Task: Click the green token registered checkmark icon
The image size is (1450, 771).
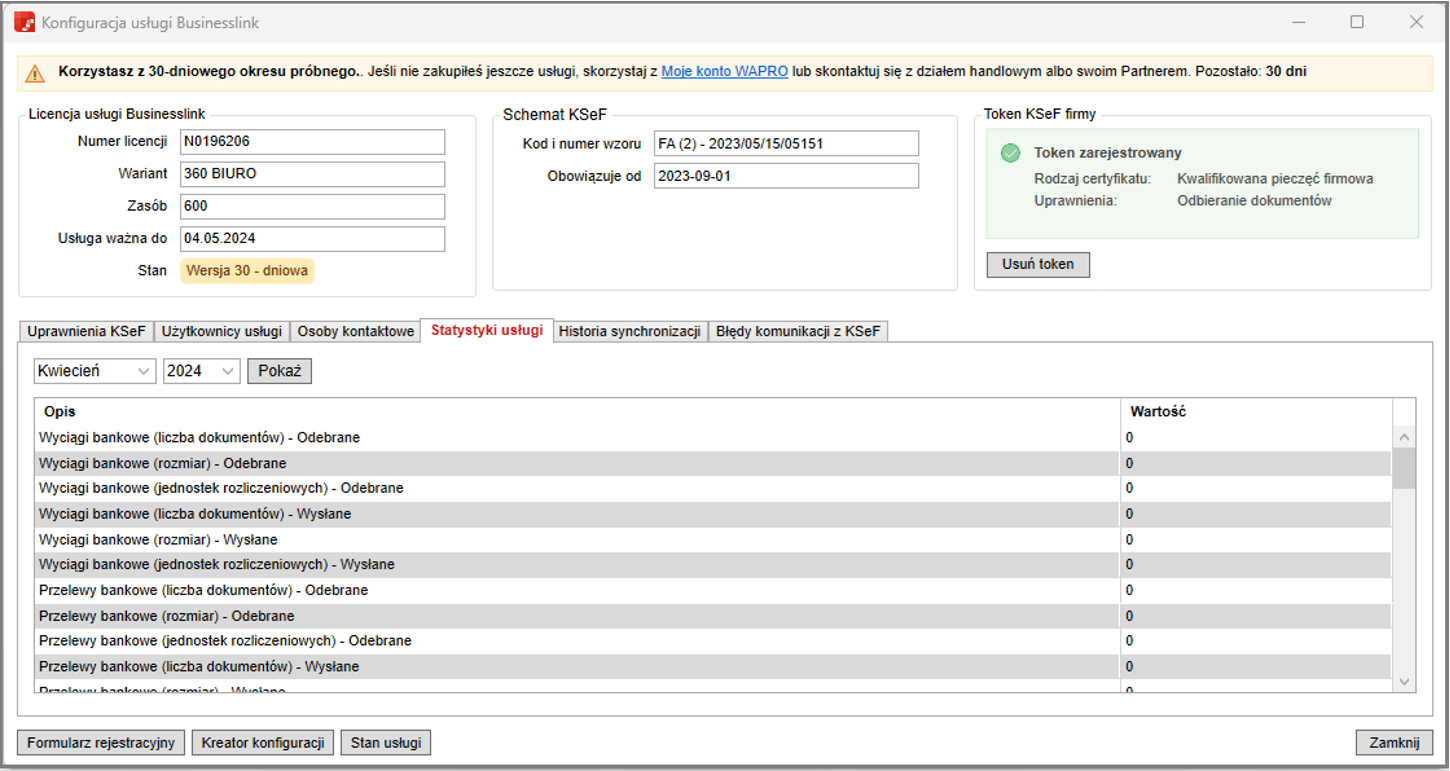Action: coord(1011,153)
